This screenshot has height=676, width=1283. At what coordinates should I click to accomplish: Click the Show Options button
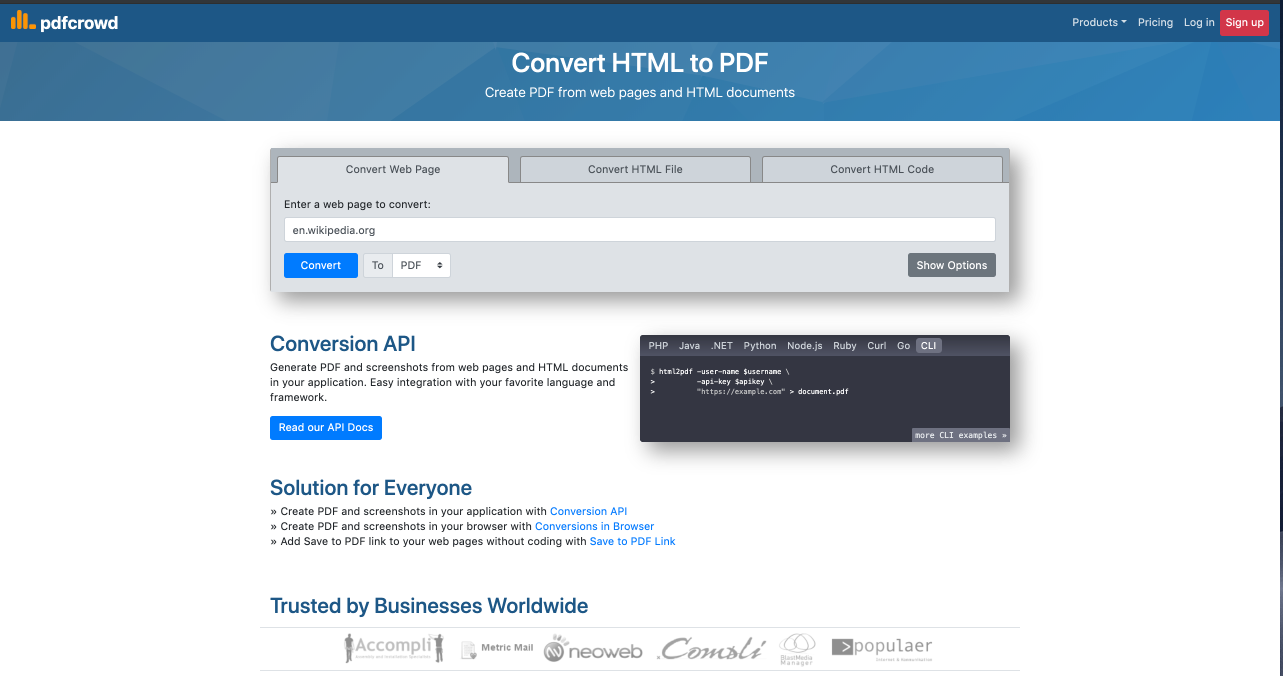[951, 265]
